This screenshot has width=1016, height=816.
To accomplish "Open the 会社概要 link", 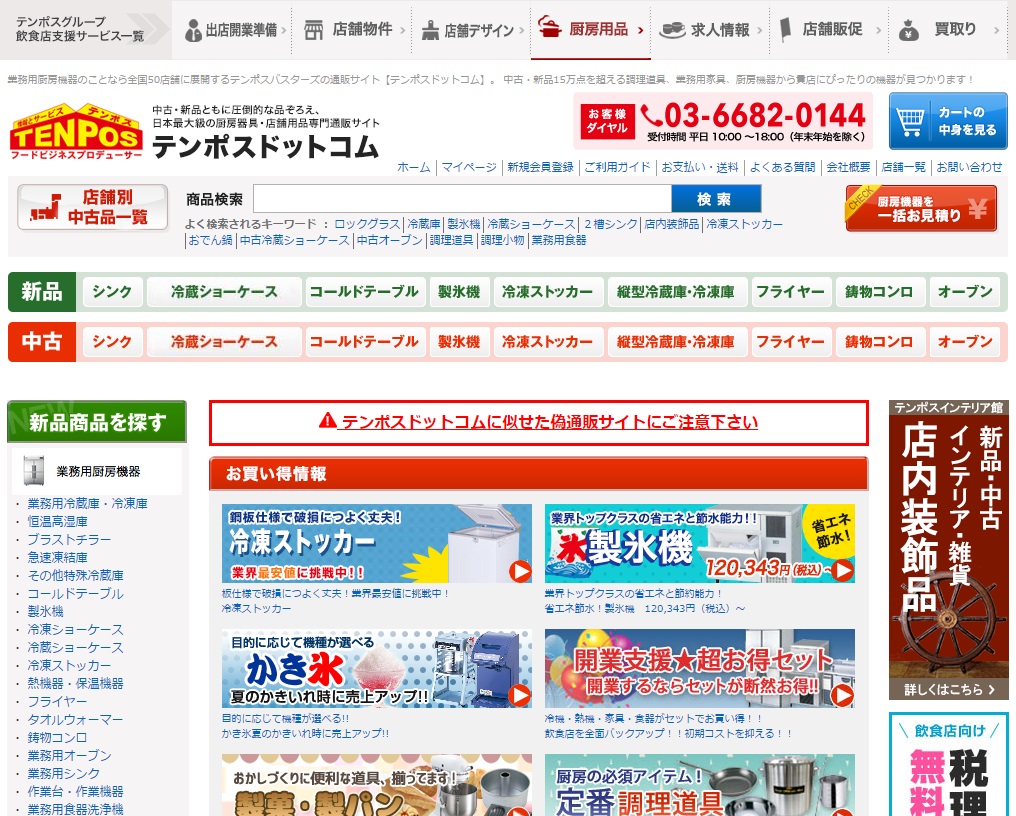I will [848, 167].
